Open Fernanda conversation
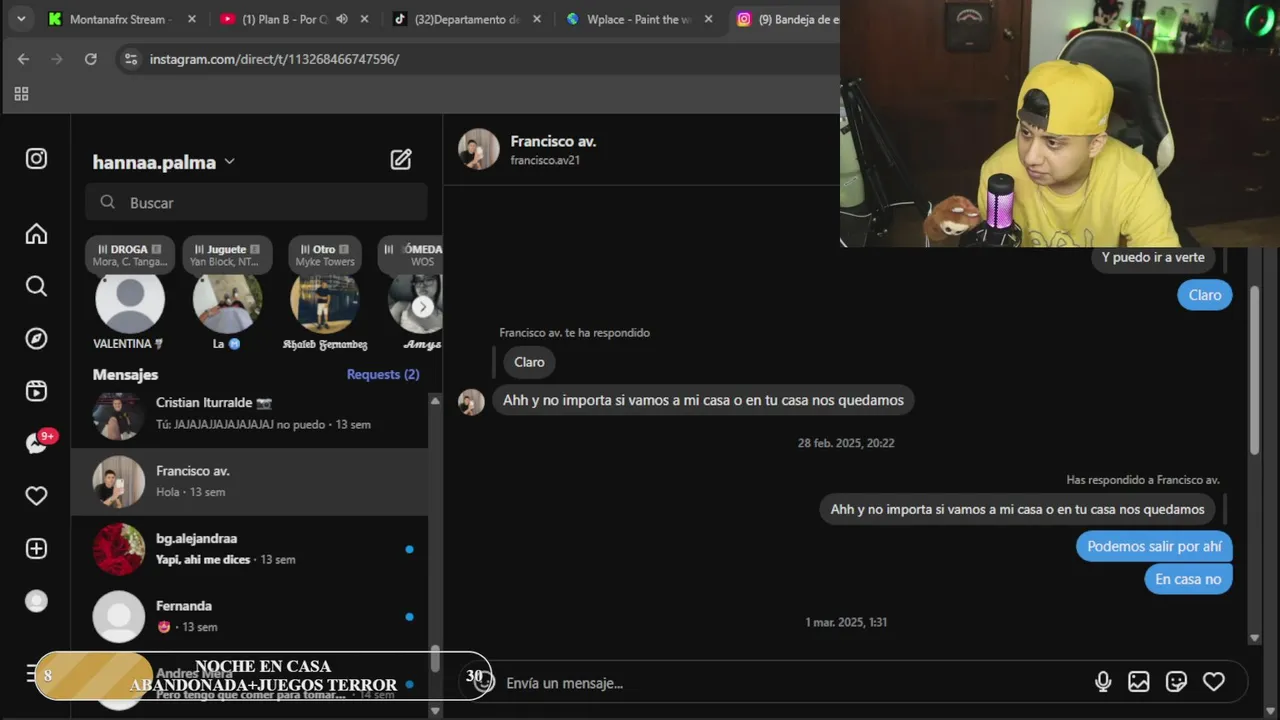1280x720 pixels. click(250, 616)
